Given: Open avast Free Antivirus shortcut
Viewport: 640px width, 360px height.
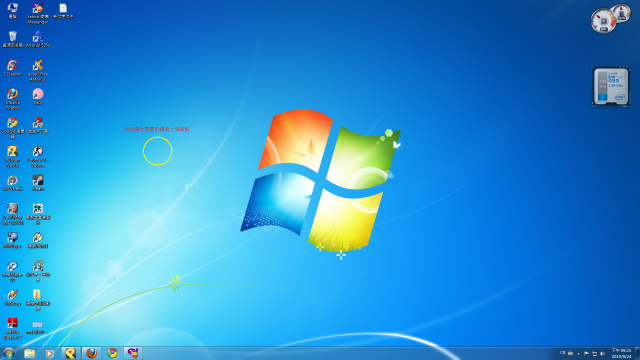Looking at the screenshot, I should click(x=38, y=70).
